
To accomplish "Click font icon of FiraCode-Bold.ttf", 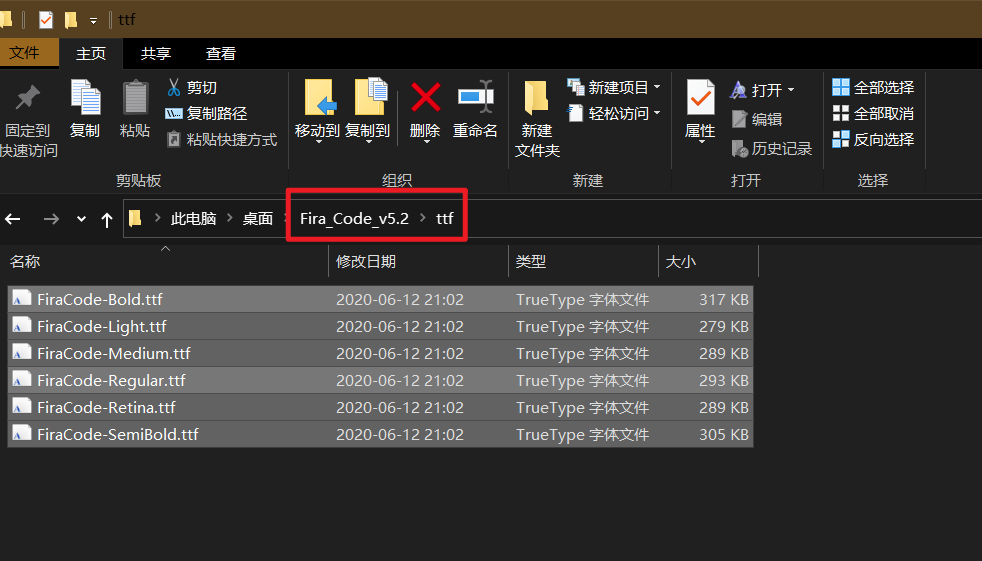I will [x=22, y=299].
